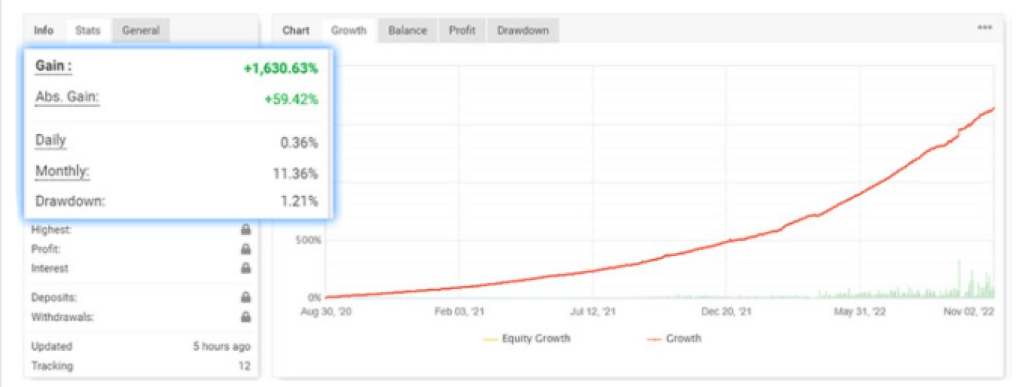This screenshot has width=1024, height=387.
Task: View the Drawdown chart tab
Action: pyautogui.click(x=522, y=30)
